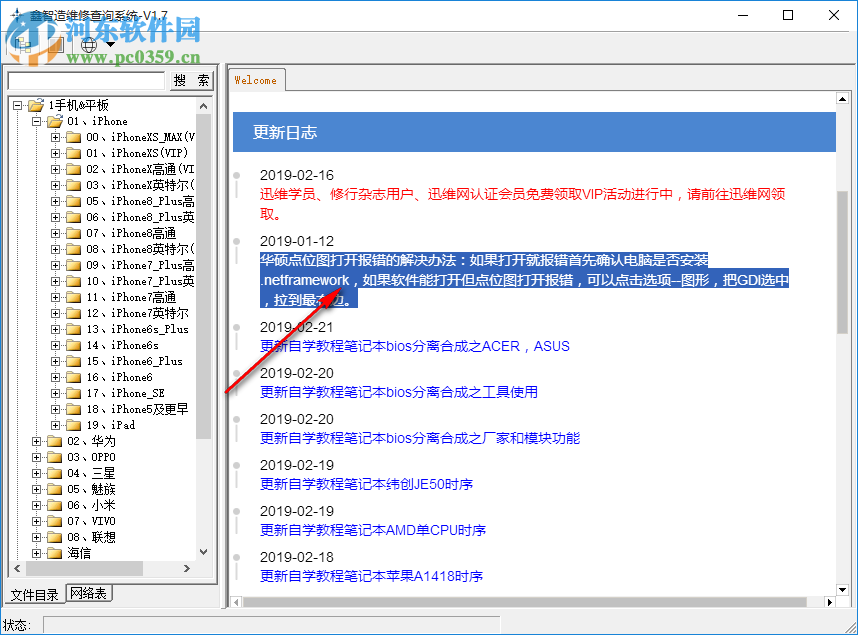Screen dimensions: 858x635
Task: Select the 12、iPhone7英特尔 folder icon
Action: click(x=73, y=313)
